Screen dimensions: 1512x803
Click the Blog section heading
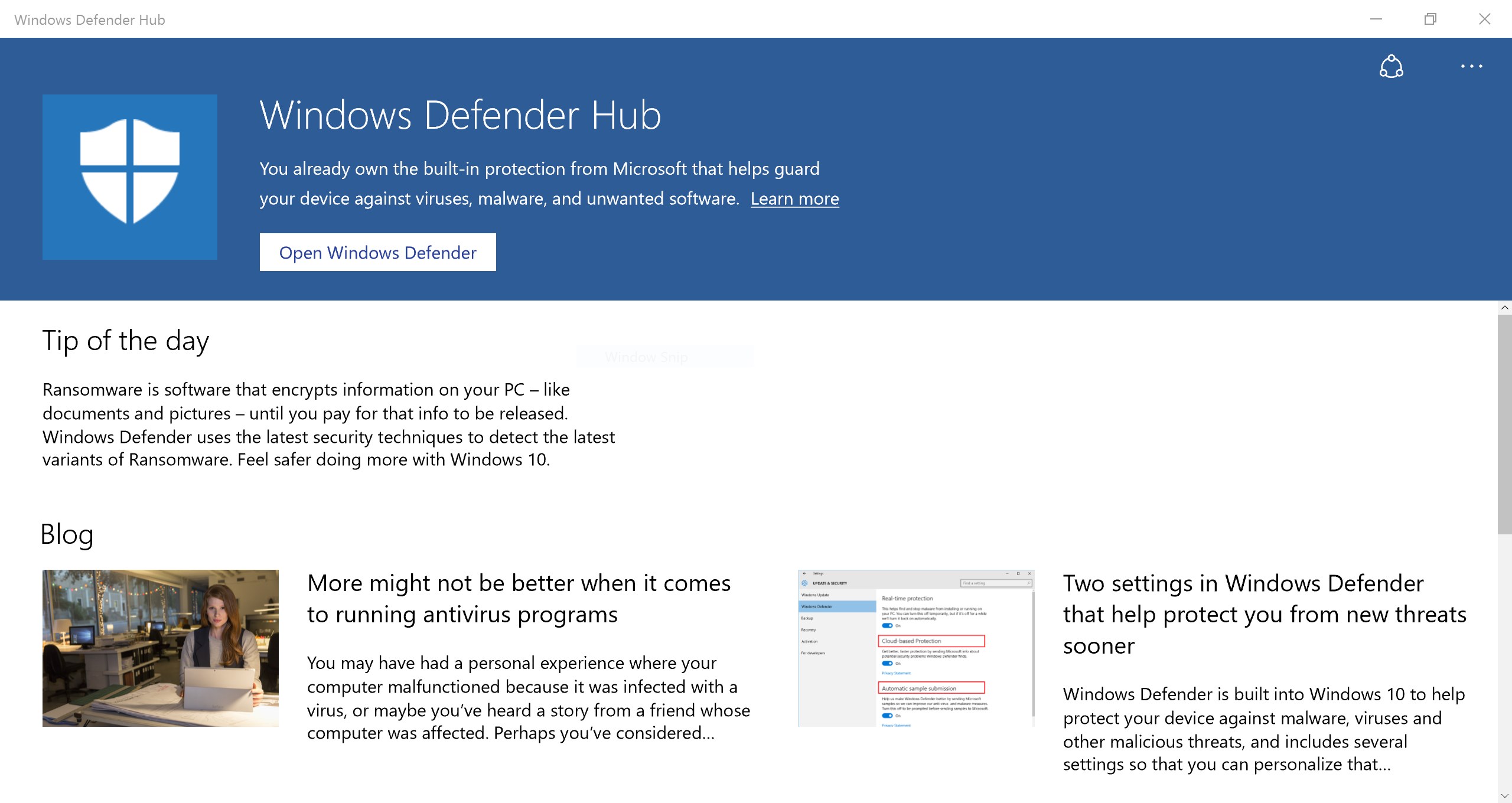(67, 534)
